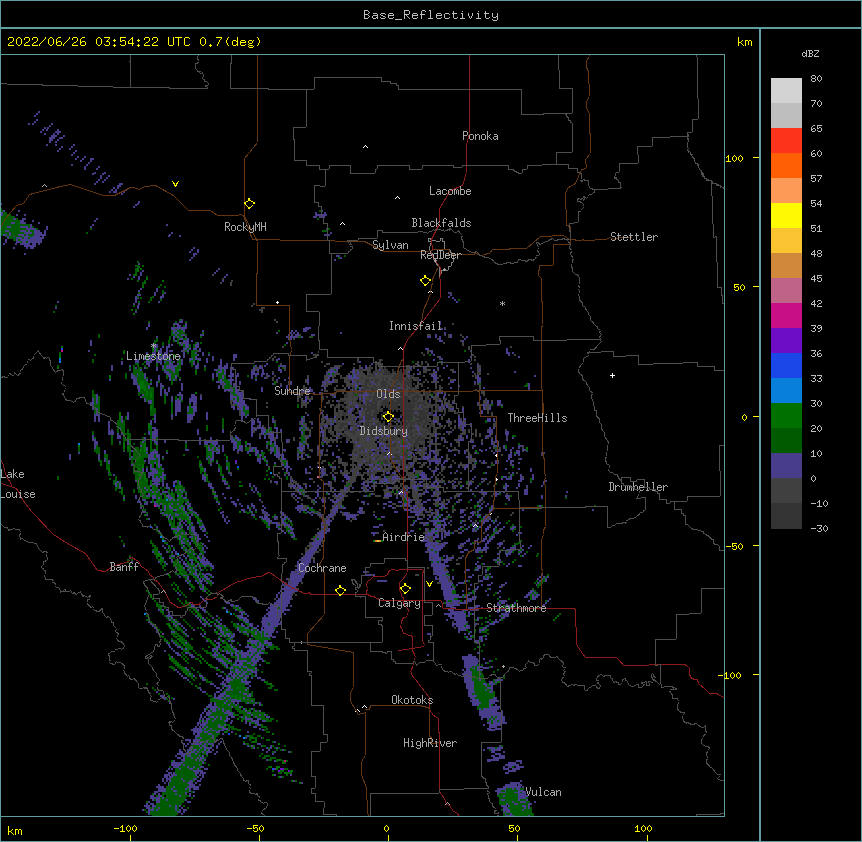Image resolution: width=862 pixels, height=842 pixels.
Task: Select the Lacombe town label
Action: pyautogui.click(x=450, y=191)
